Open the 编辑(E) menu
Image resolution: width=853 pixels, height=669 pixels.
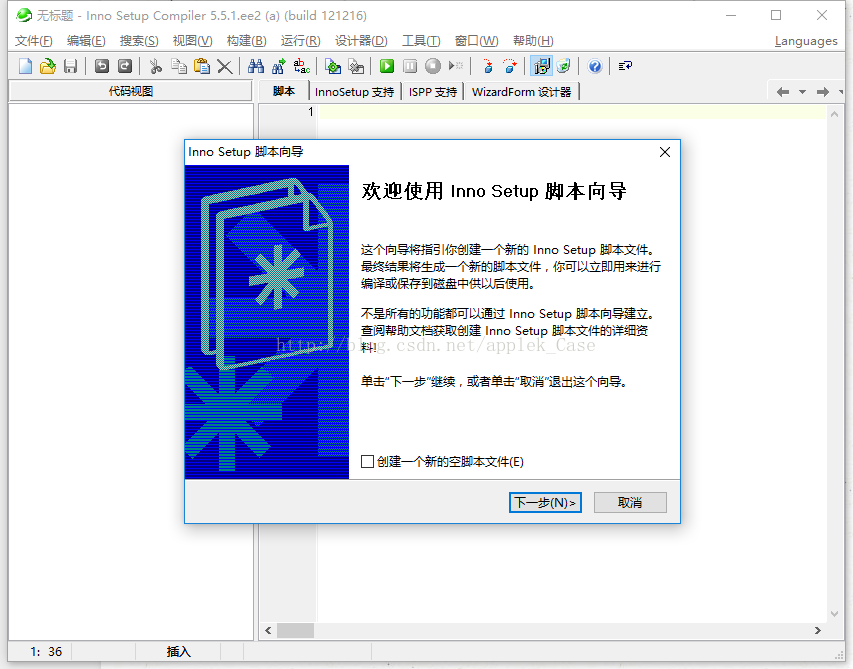pyautogui.click(x=86, y=41)
